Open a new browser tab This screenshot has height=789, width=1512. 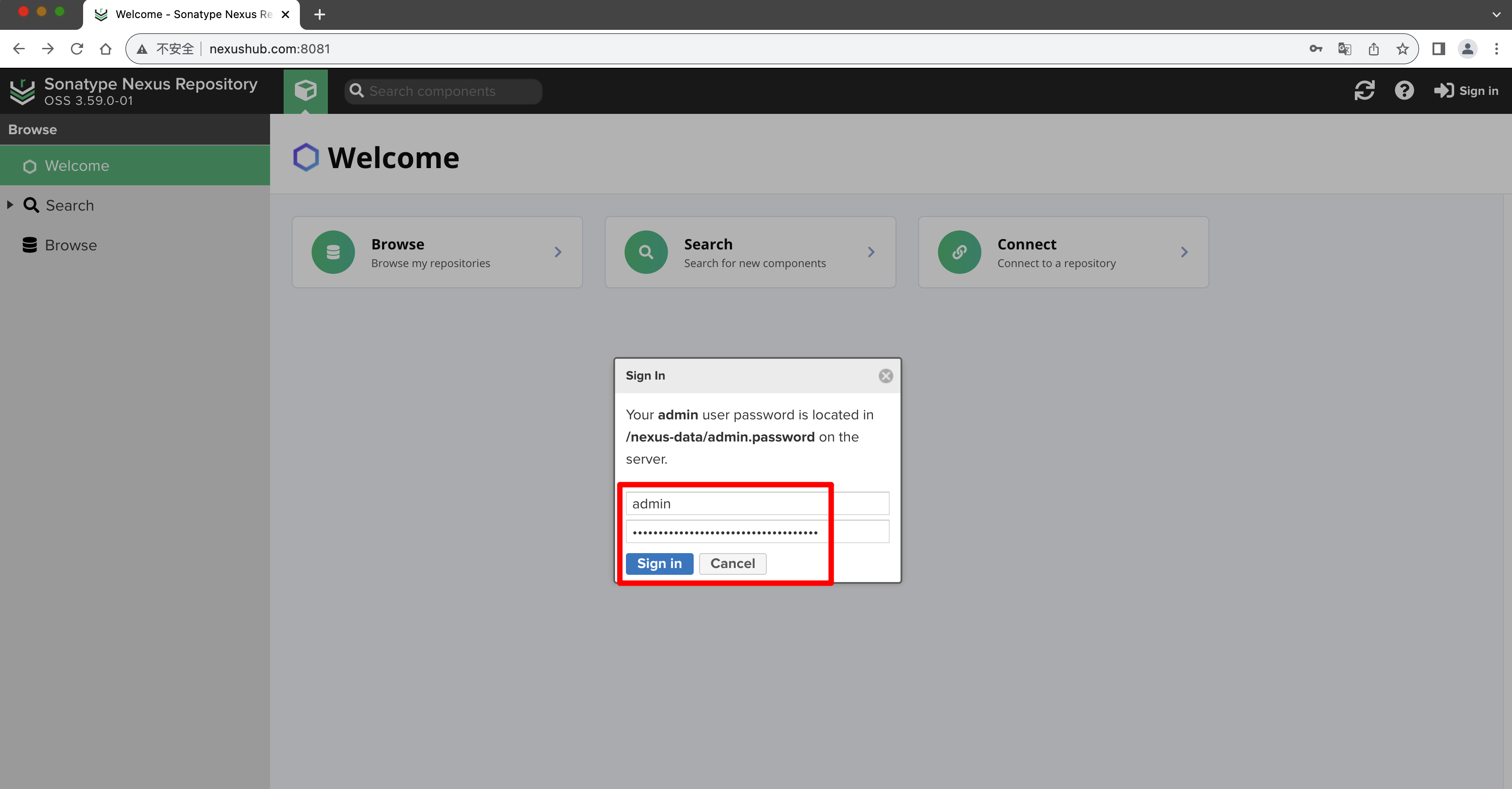point(319,15)
